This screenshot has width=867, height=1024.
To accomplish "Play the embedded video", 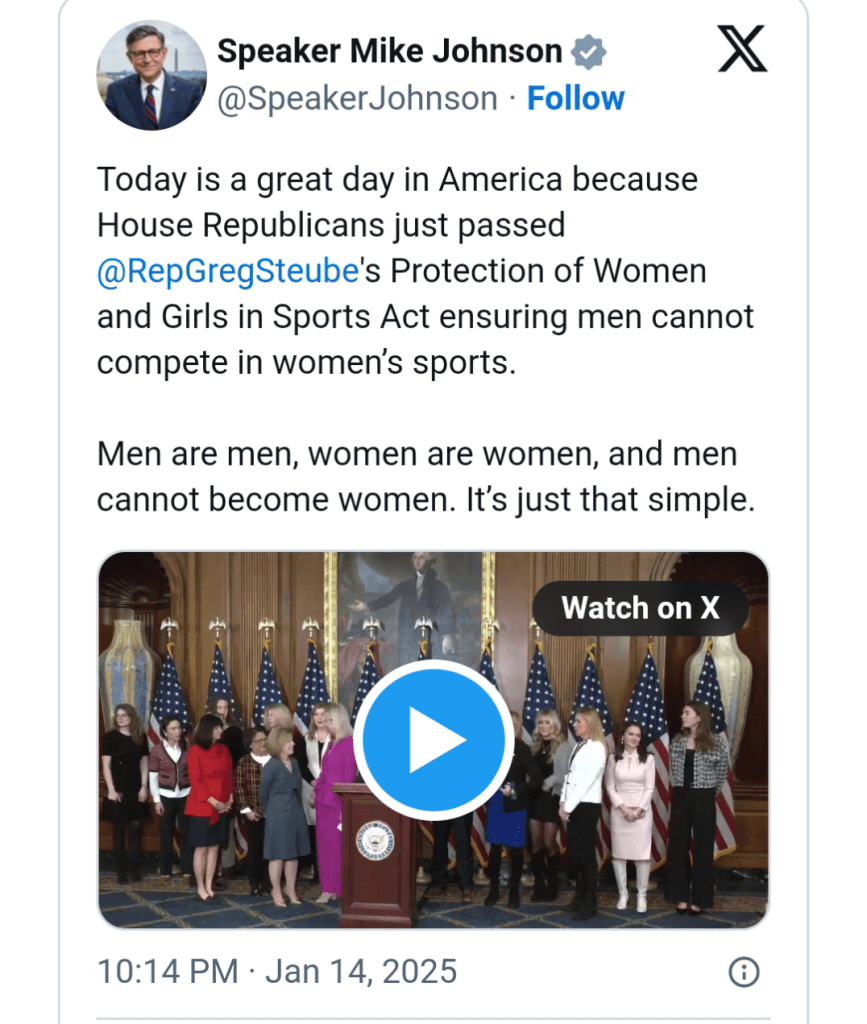I will click(433, 740).
